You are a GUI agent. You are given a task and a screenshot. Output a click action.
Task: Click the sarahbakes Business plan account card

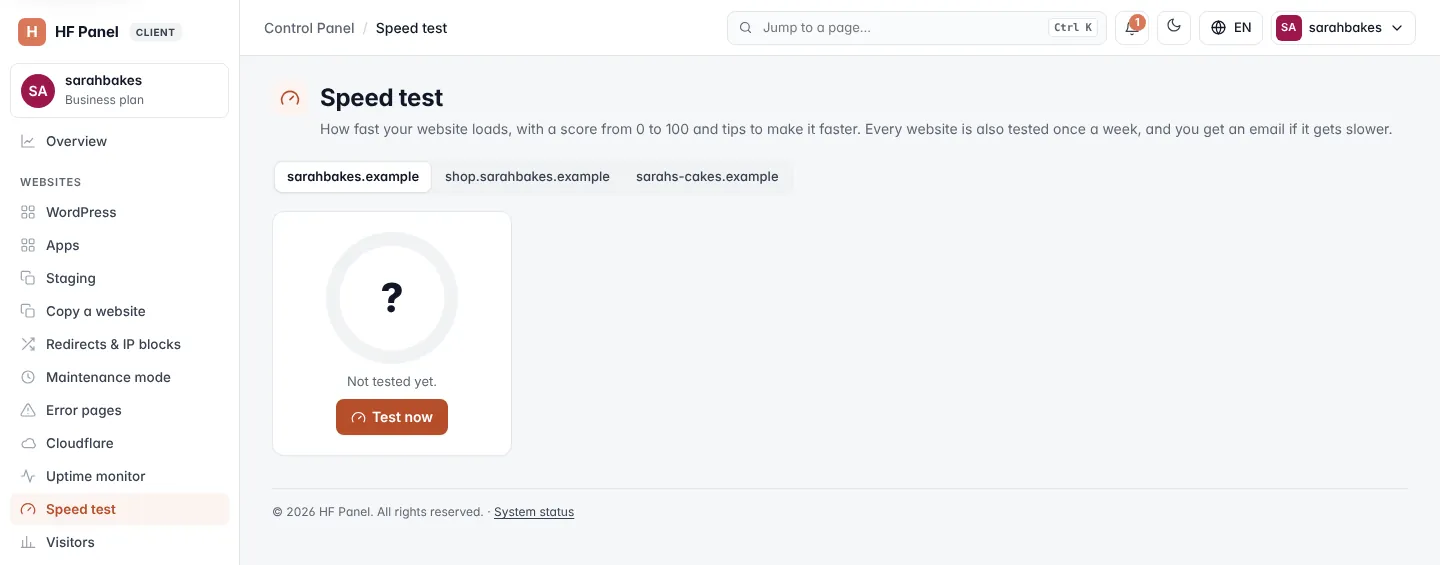120,90
